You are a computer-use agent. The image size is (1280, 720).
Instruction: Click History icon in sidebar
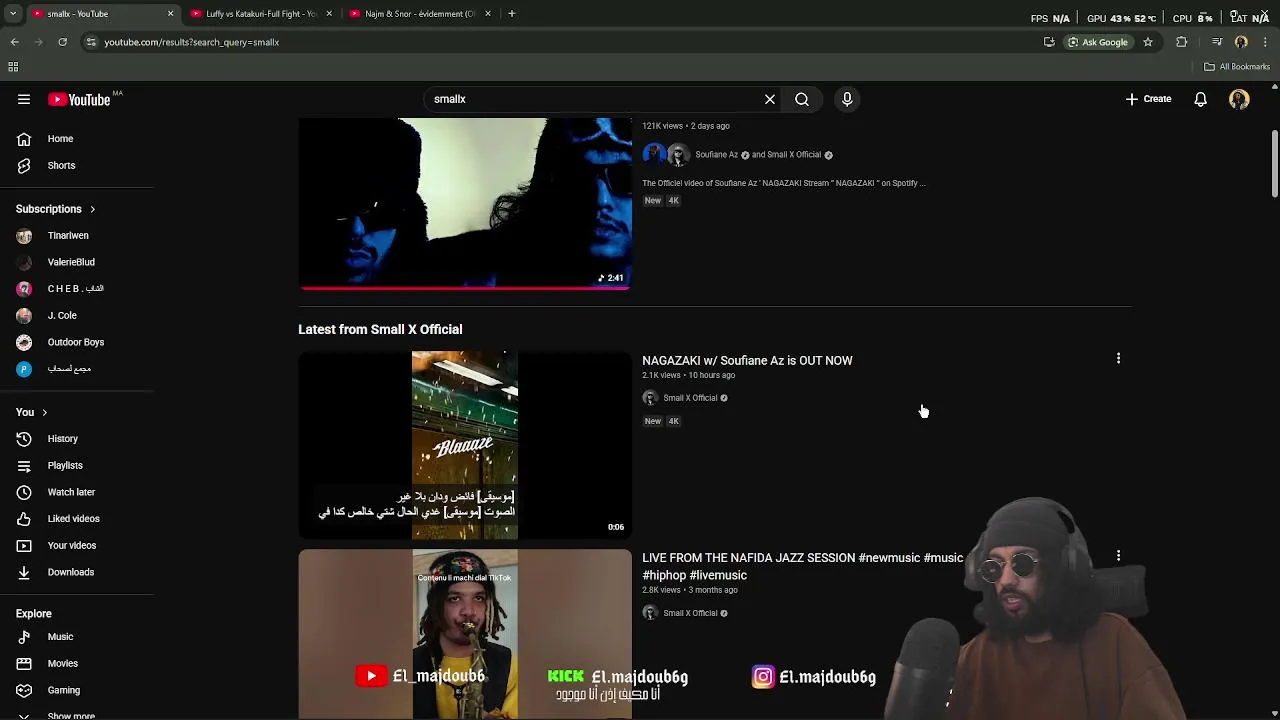point(24,439)
